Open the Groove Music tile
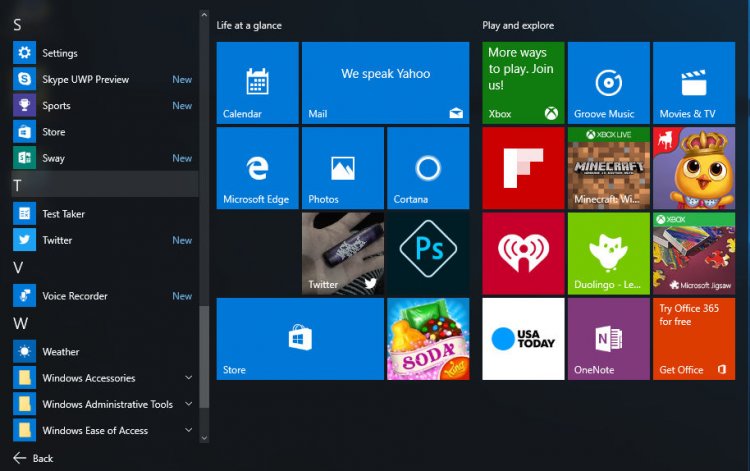Screen dimensions: 750x471 (608, 83)
